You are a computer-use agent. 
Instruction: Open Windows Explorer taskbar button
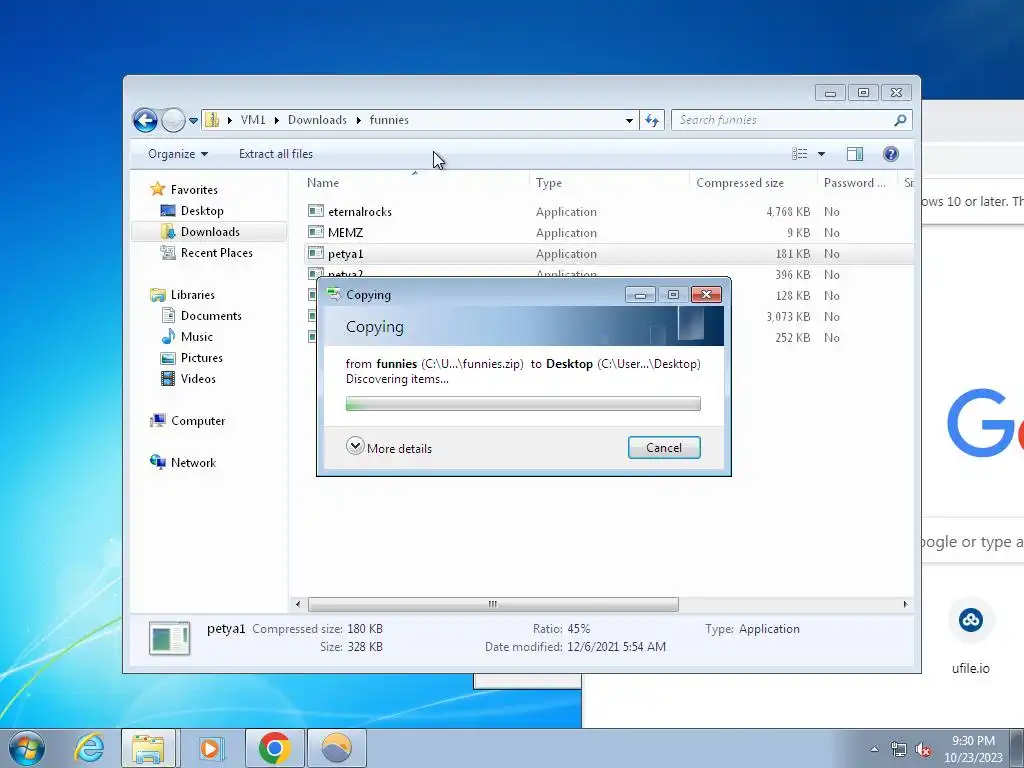coord(148,748)
